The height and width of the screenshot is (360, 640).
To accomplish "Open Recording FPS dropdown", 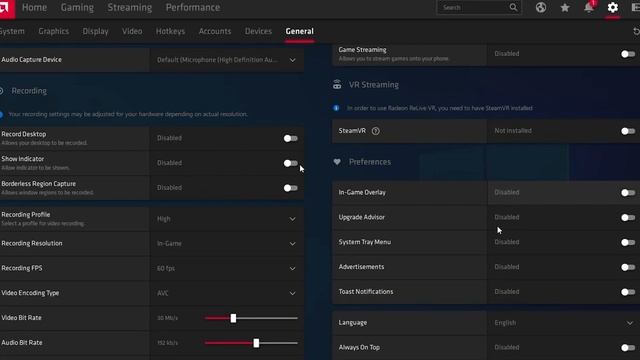I will coord(227,269).
